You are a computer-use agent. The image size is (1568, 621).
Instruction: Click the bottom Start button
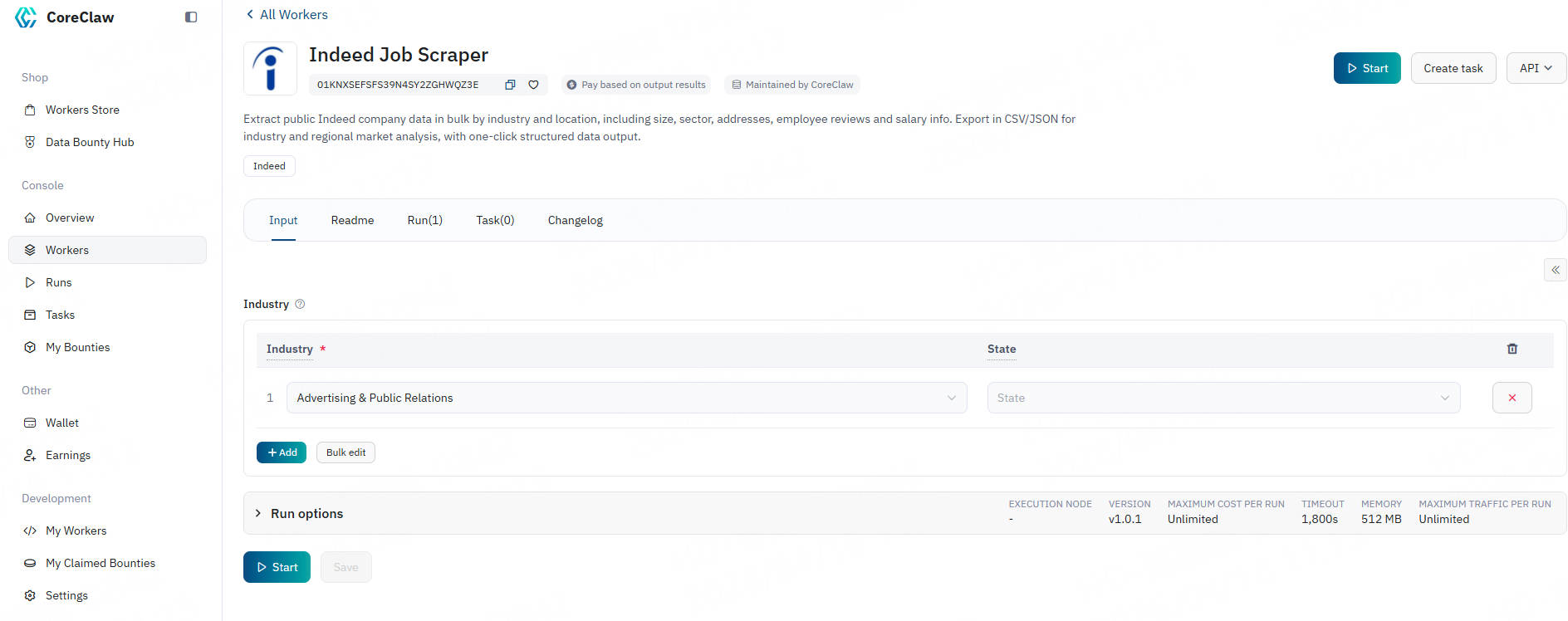click(x=277, y=567)
